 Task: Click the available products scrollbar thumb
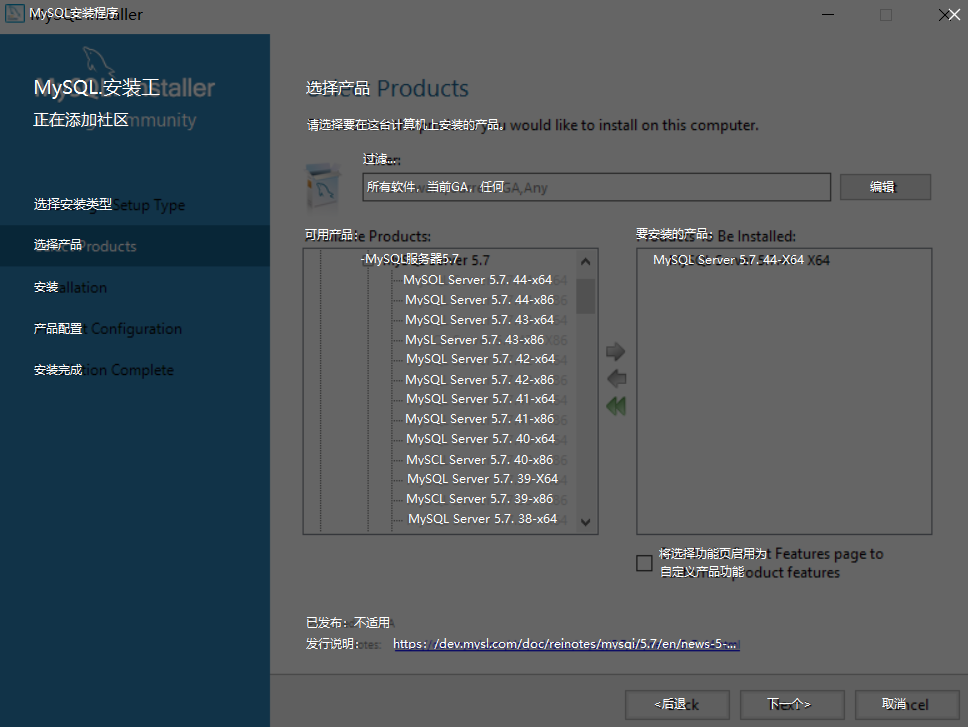point(586,296)
